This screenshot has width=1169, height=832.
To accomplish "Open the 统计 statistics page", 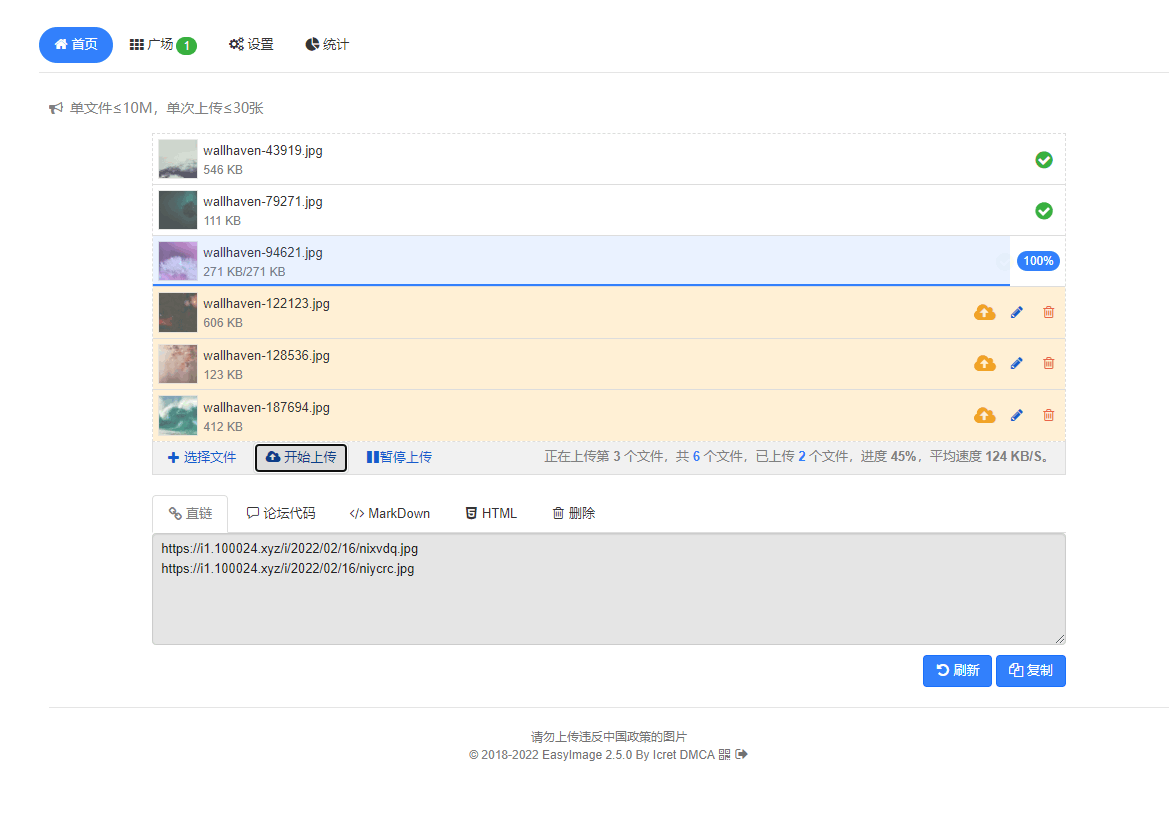I will tap(327, 45).
